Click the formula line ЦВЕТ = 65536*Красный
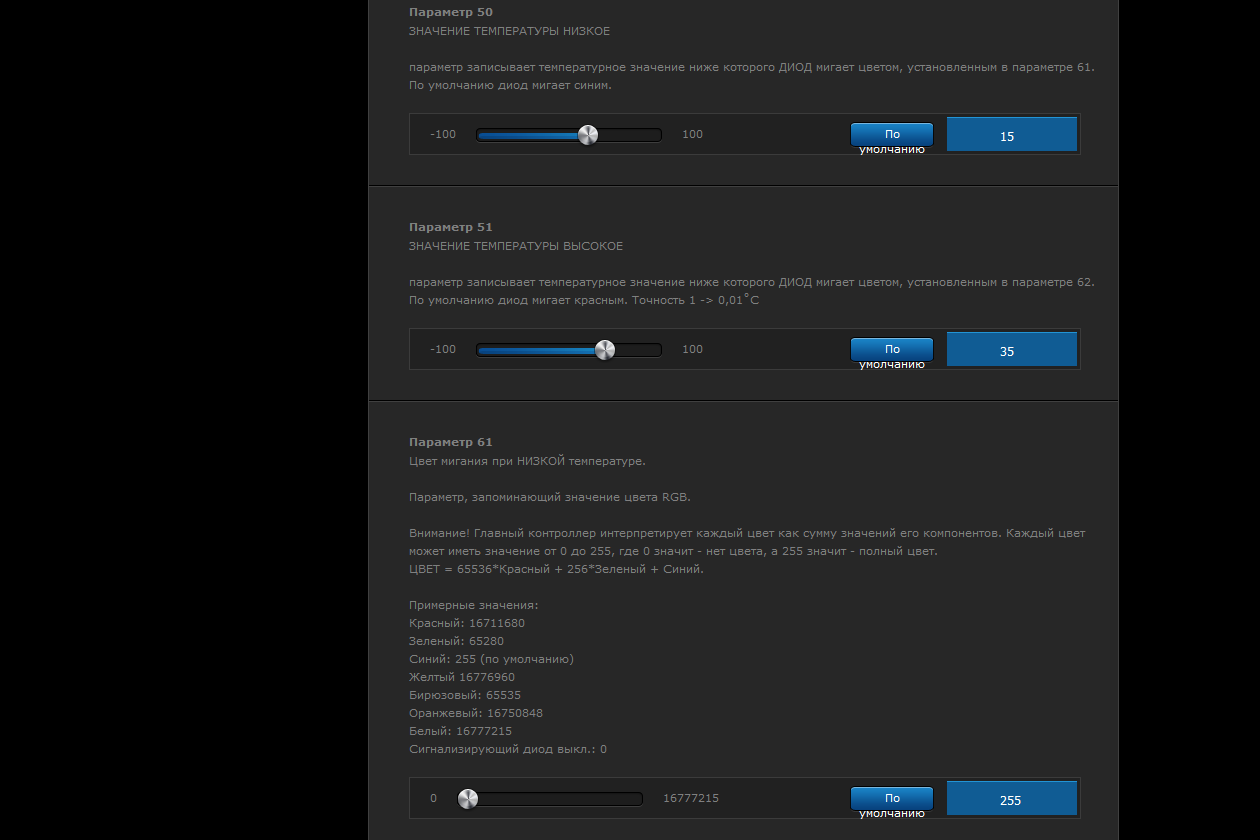Screen dimensions: 1260x840 (556, 569)
